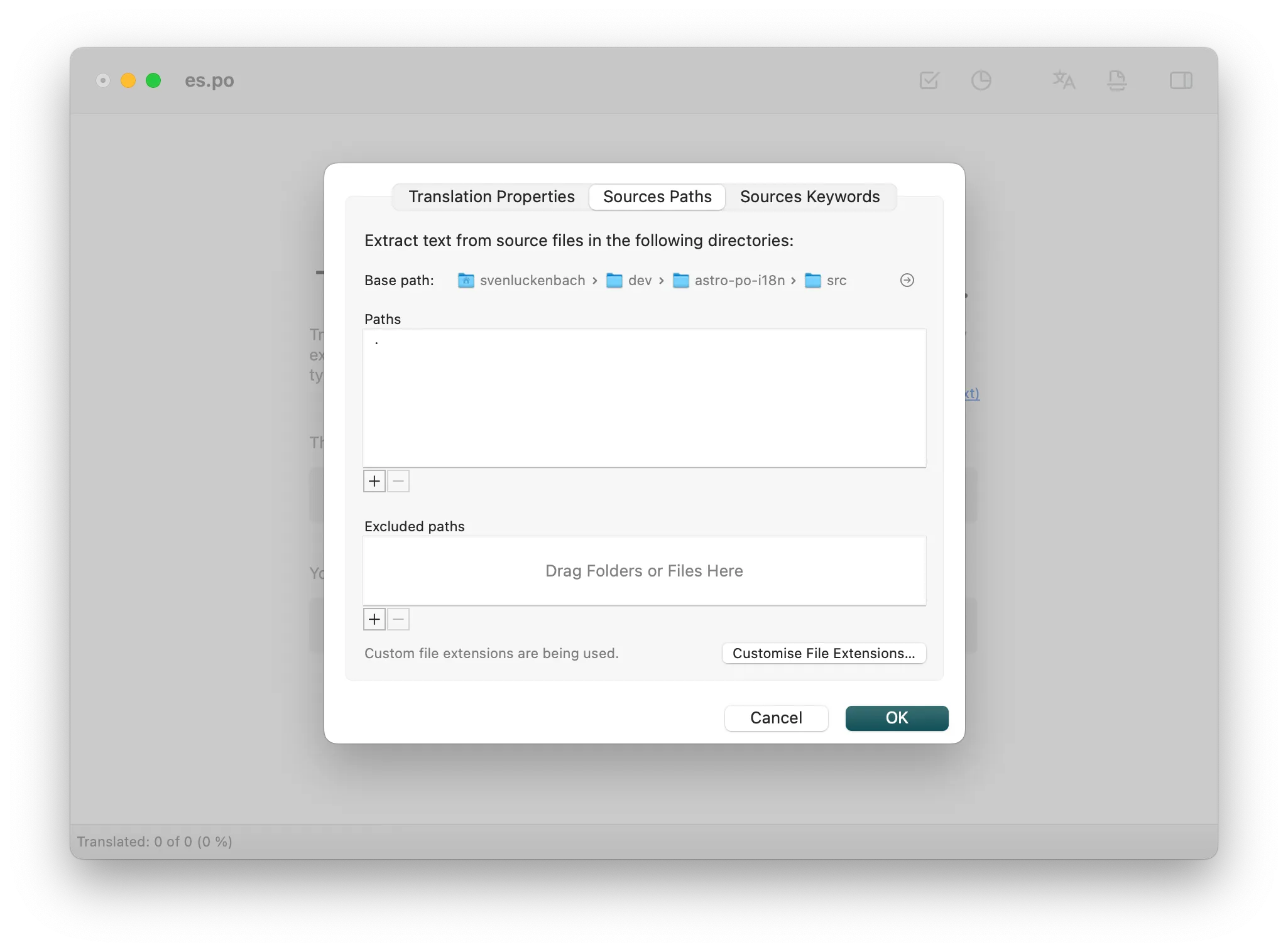
Task: Click the OK button to confirm
Action: [896, 717]
